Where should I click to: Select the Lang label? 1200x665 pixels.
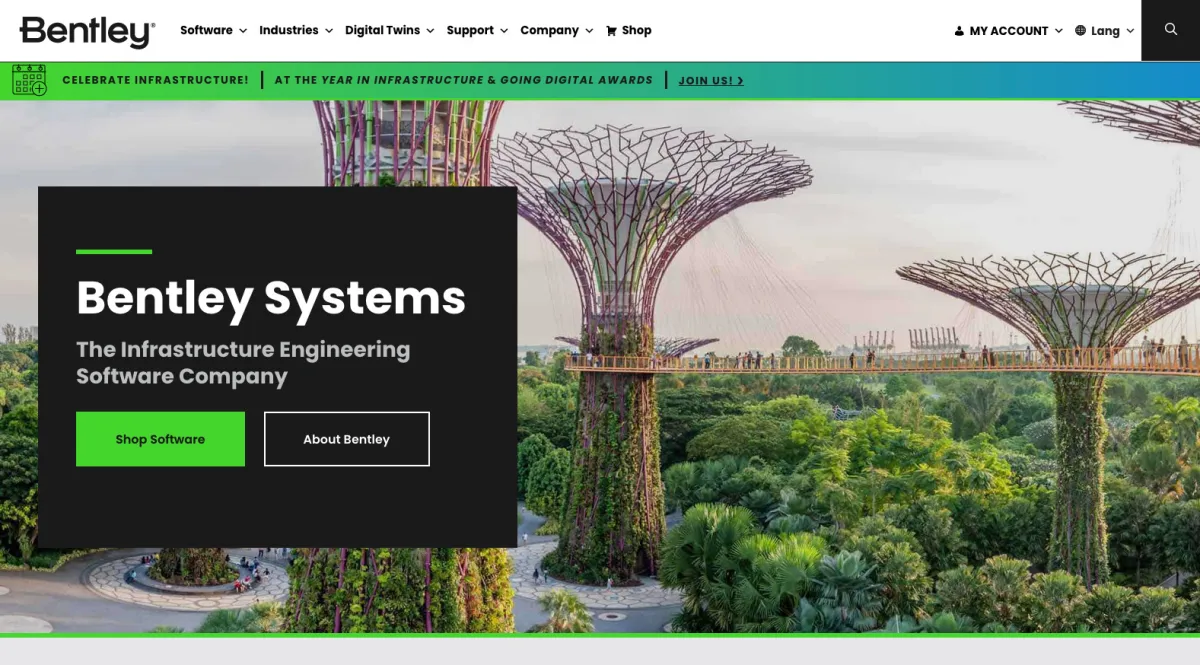coord(1105,31)
